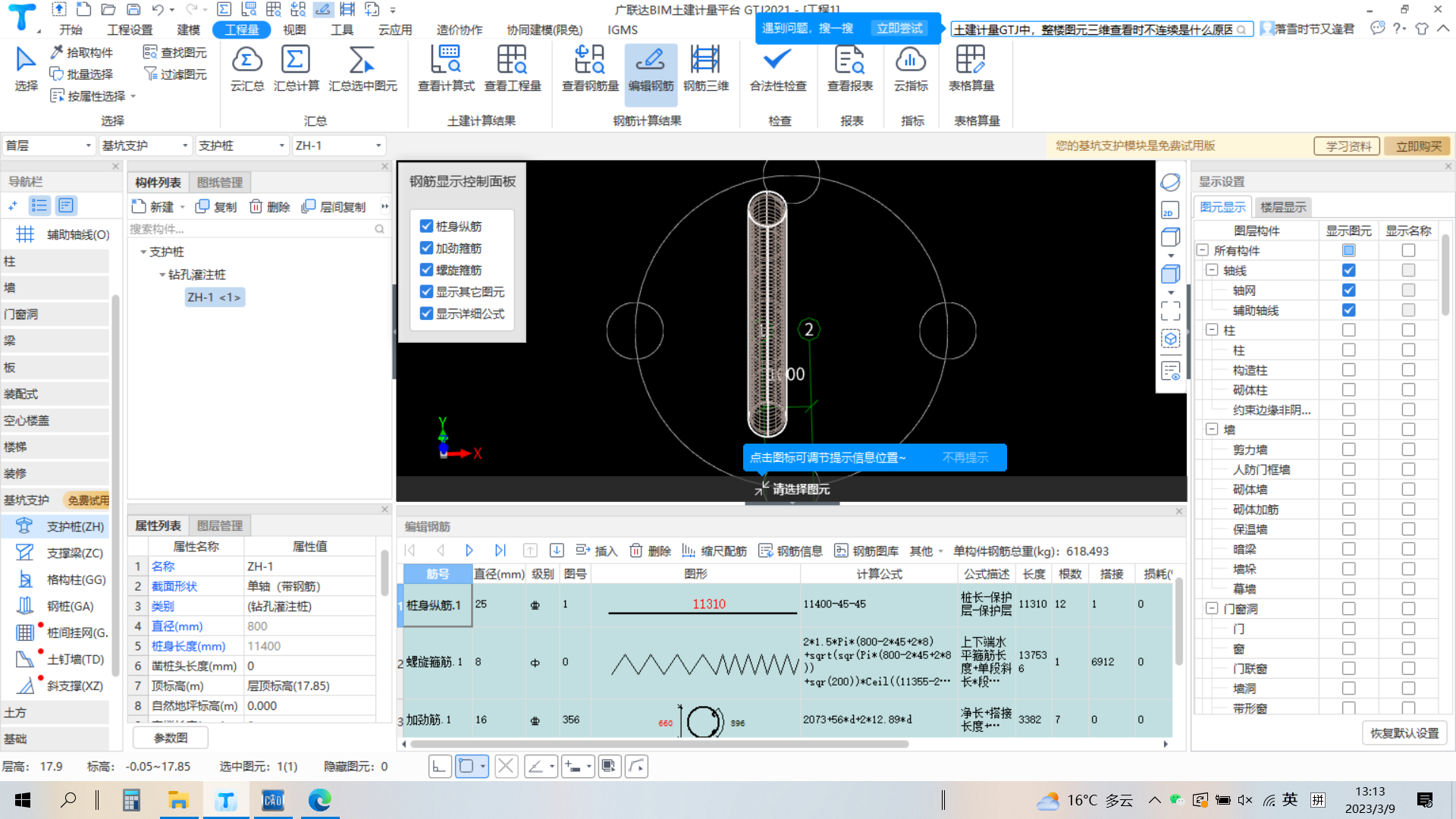
Task: Switch to 2D view icon
Action: (1170, 210)
